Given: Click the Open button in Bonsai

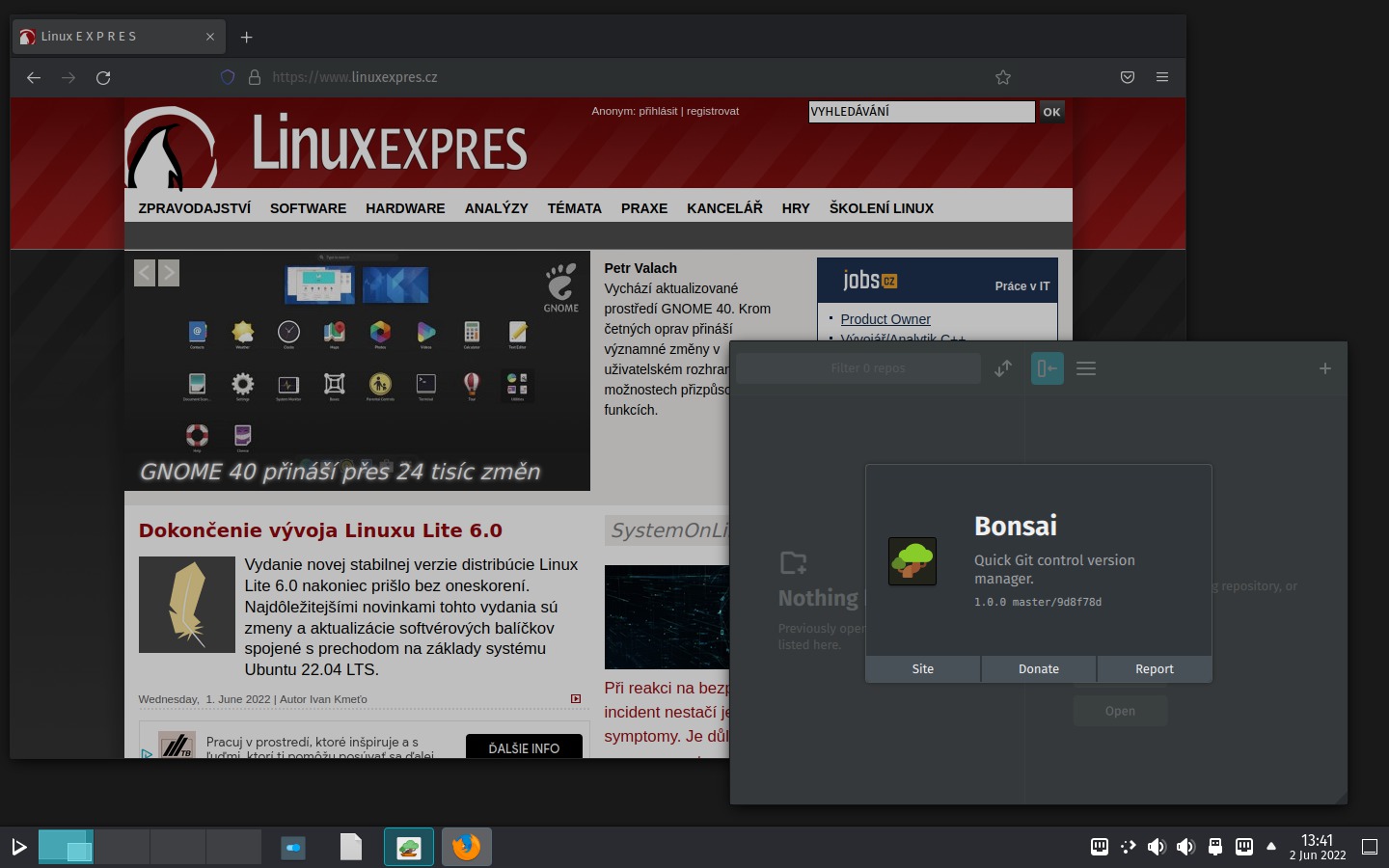Looking at the screenshot, I should [x=1120, y=711].
